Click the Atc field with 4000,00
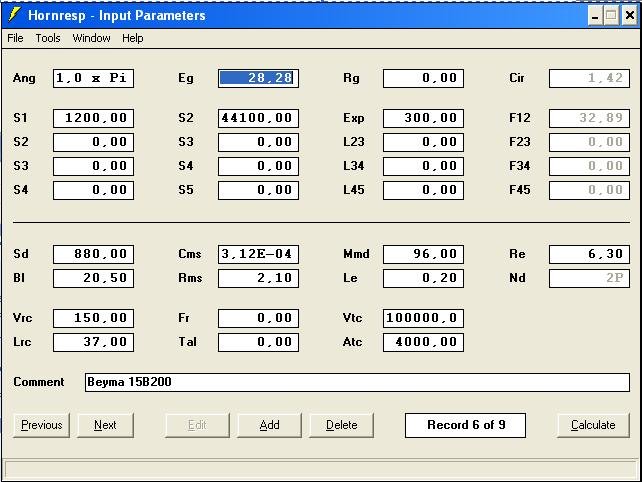The image size is (642, 482). point(423,342)
